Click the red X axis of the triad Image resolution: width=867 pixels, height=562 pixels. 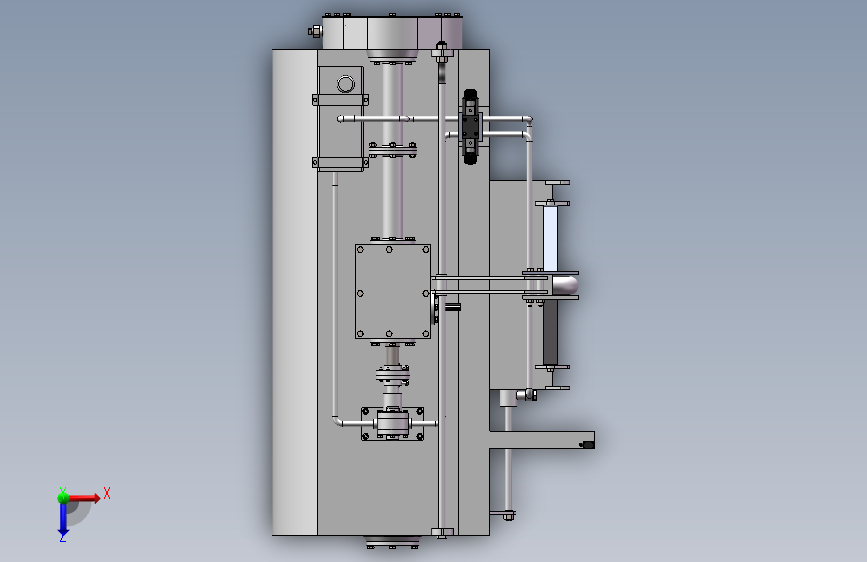(x=84, y=498)
